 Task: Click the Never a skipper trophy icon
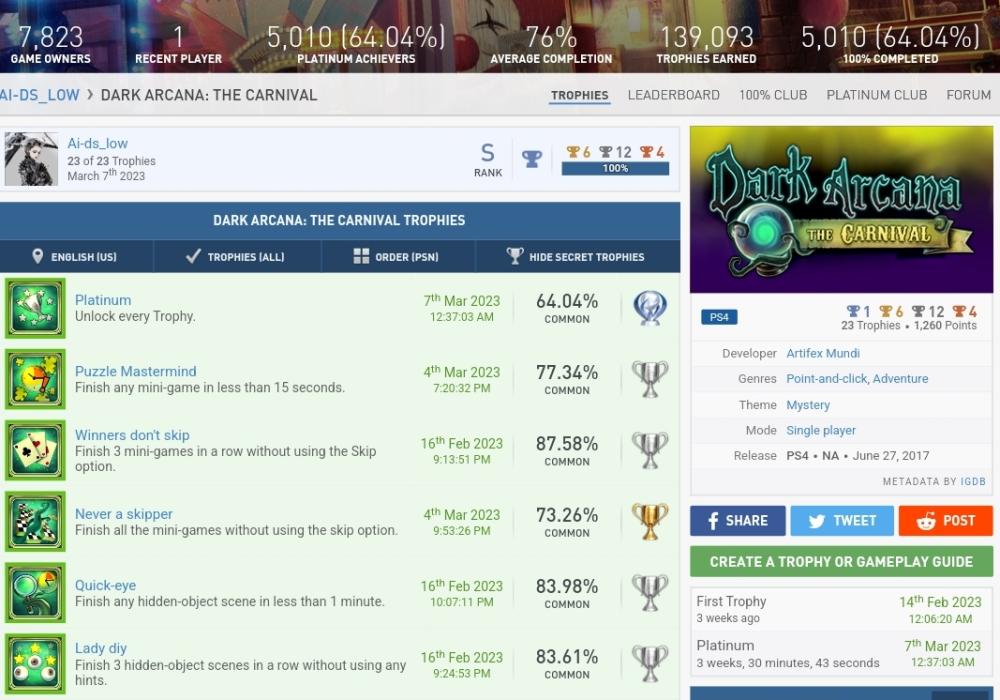(35, 521)
